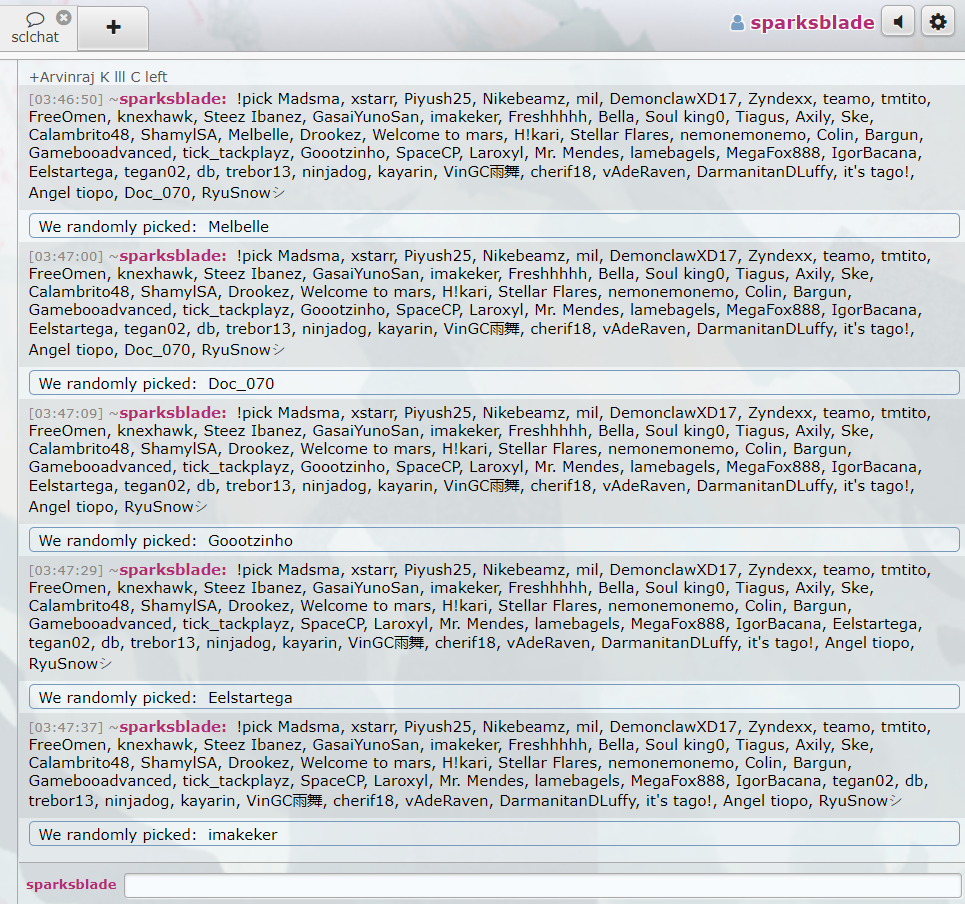Screen dimensions: 965x904
Task: Click sparksblade username in the 03:47:37 message
Action: point(172,727)
